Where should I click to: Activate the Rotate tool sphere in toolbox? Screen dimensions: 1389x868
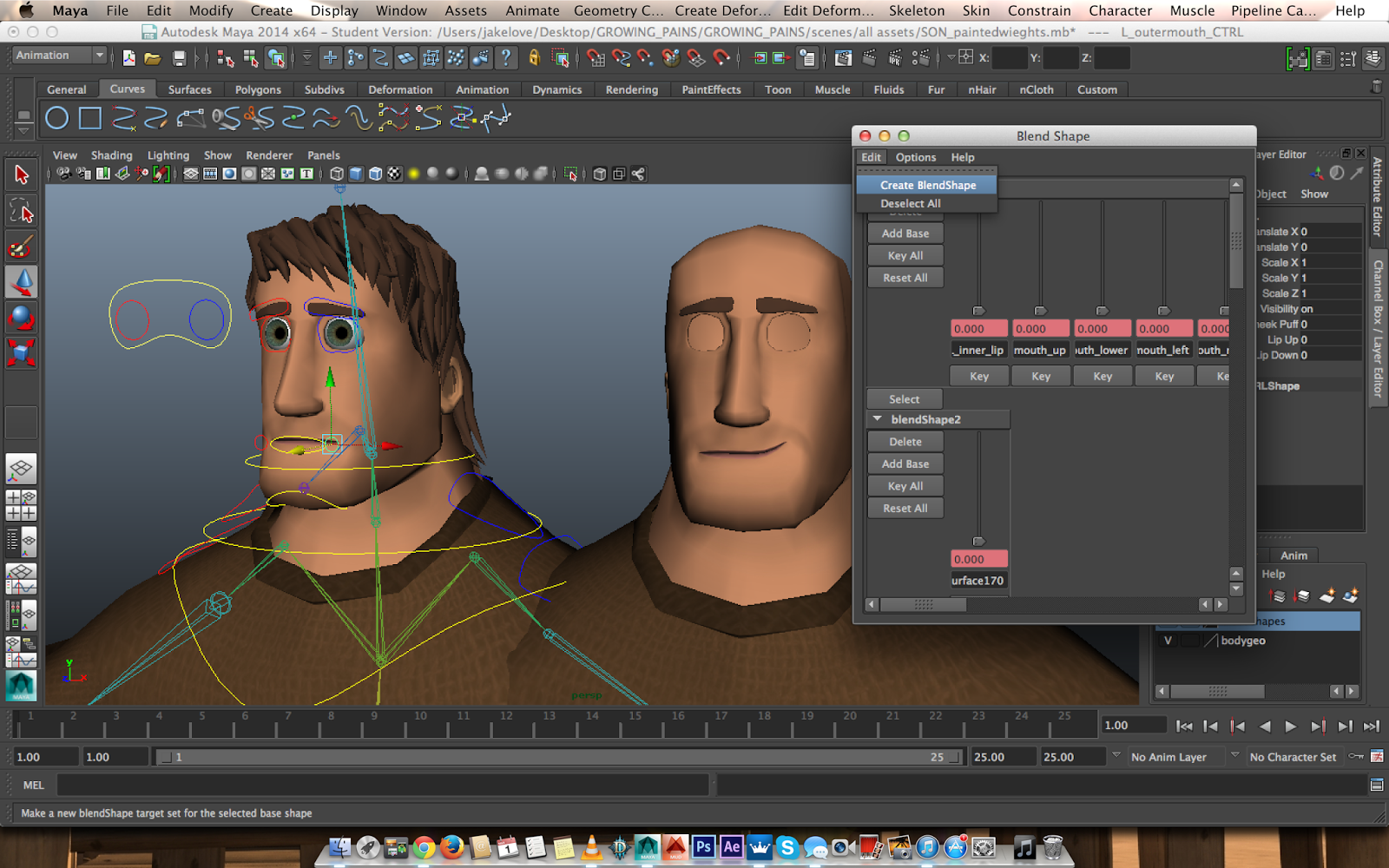click(x=21, y=318)
